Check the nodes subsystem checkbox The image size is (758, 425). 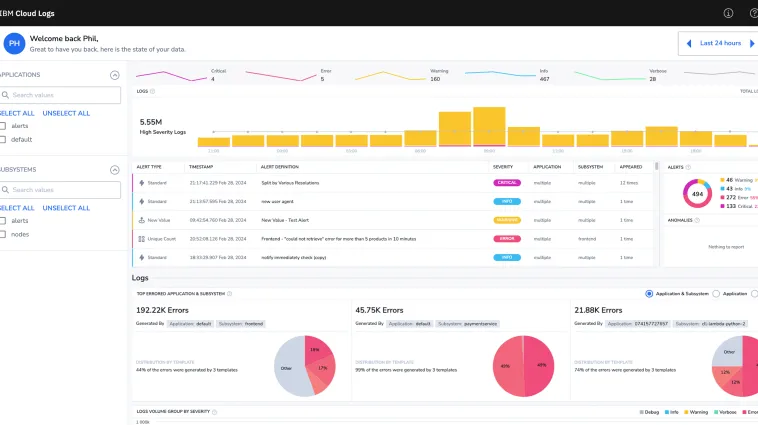click(3, 234)
